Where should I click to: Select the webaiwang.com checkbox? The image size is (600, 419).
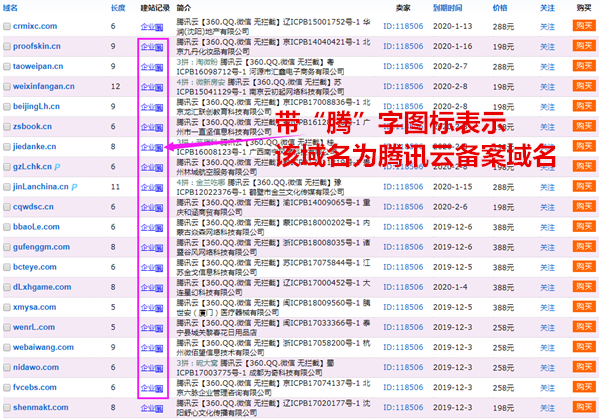click(7, 347)
